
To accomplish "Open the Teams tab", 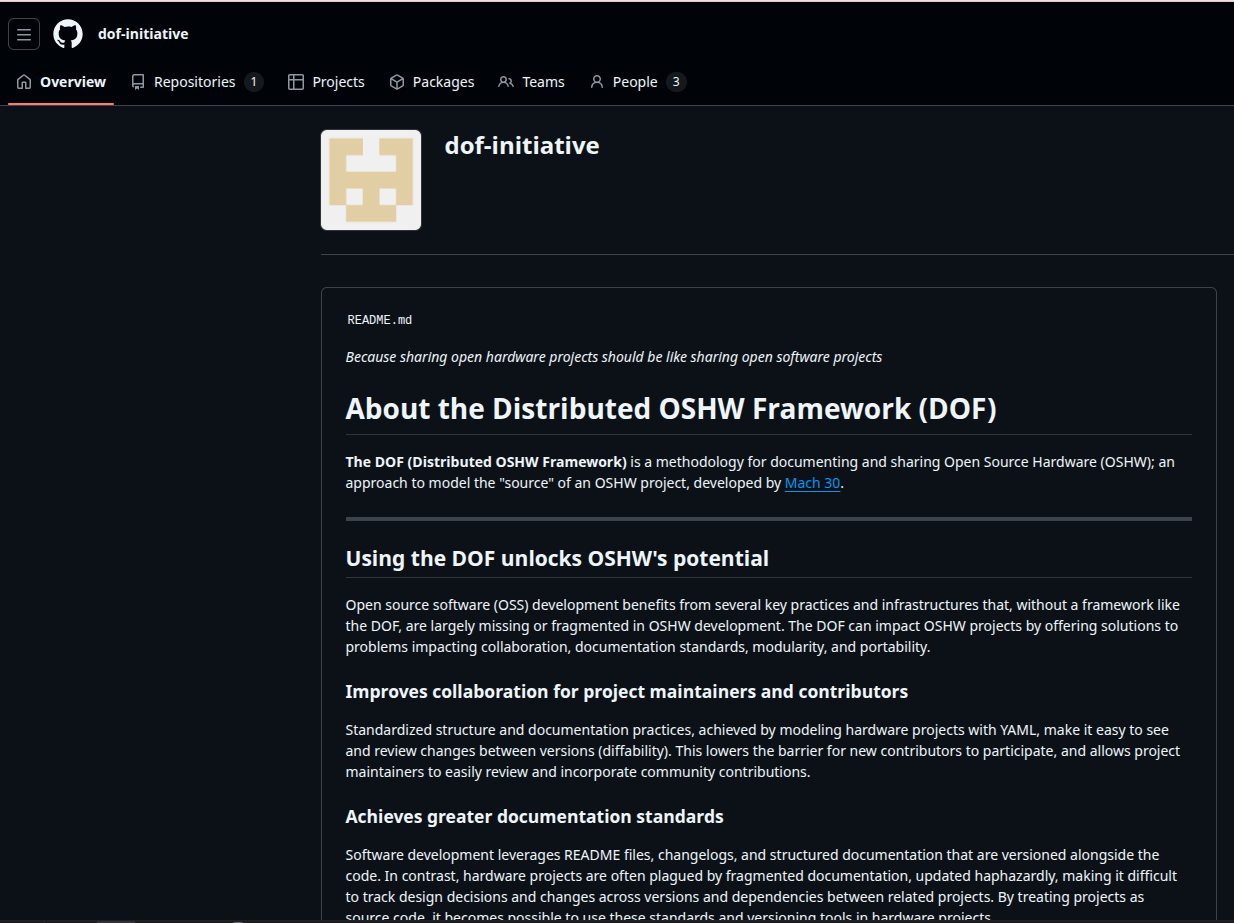I will tap(543, 81).
